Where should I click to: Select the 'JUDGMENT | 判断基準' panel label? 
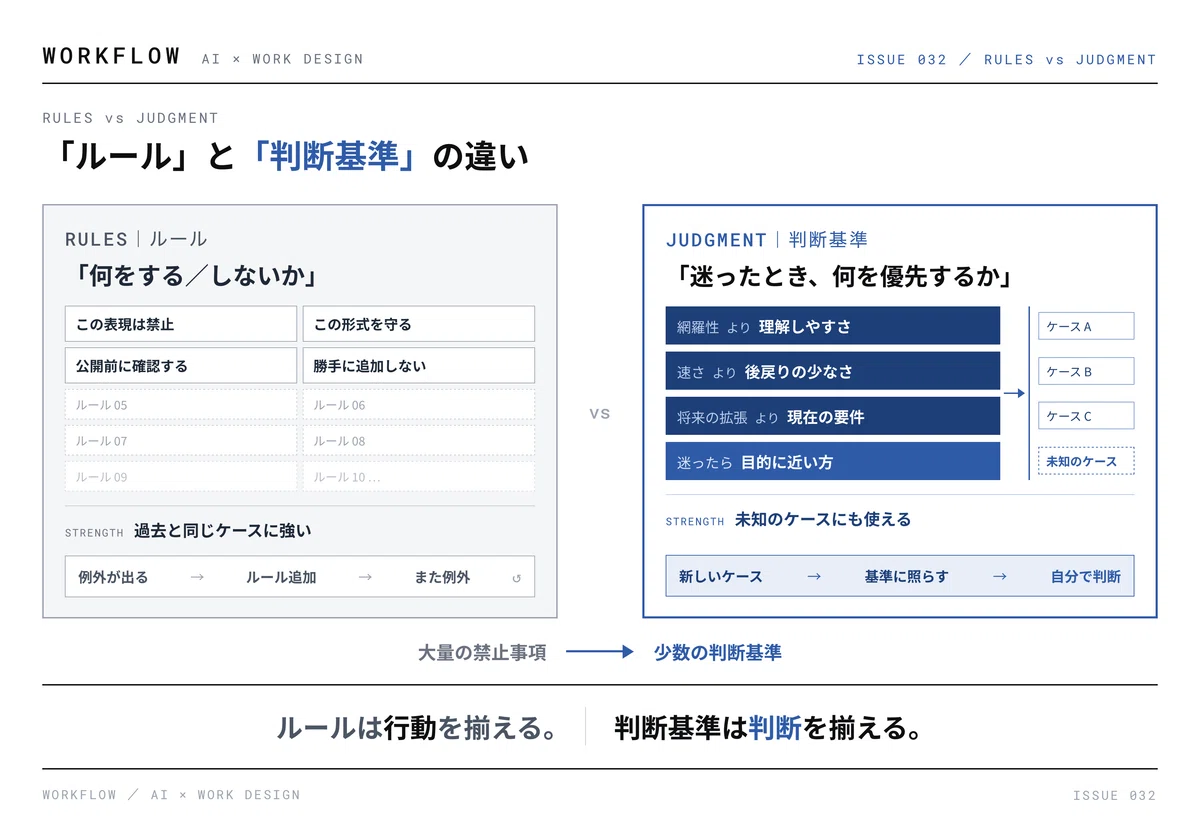click(767, 240)
